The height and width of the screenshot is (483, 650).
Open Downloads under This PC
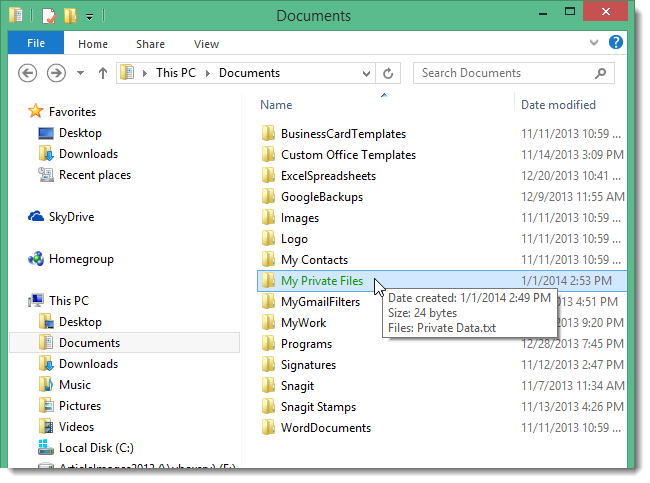(88, 364)
